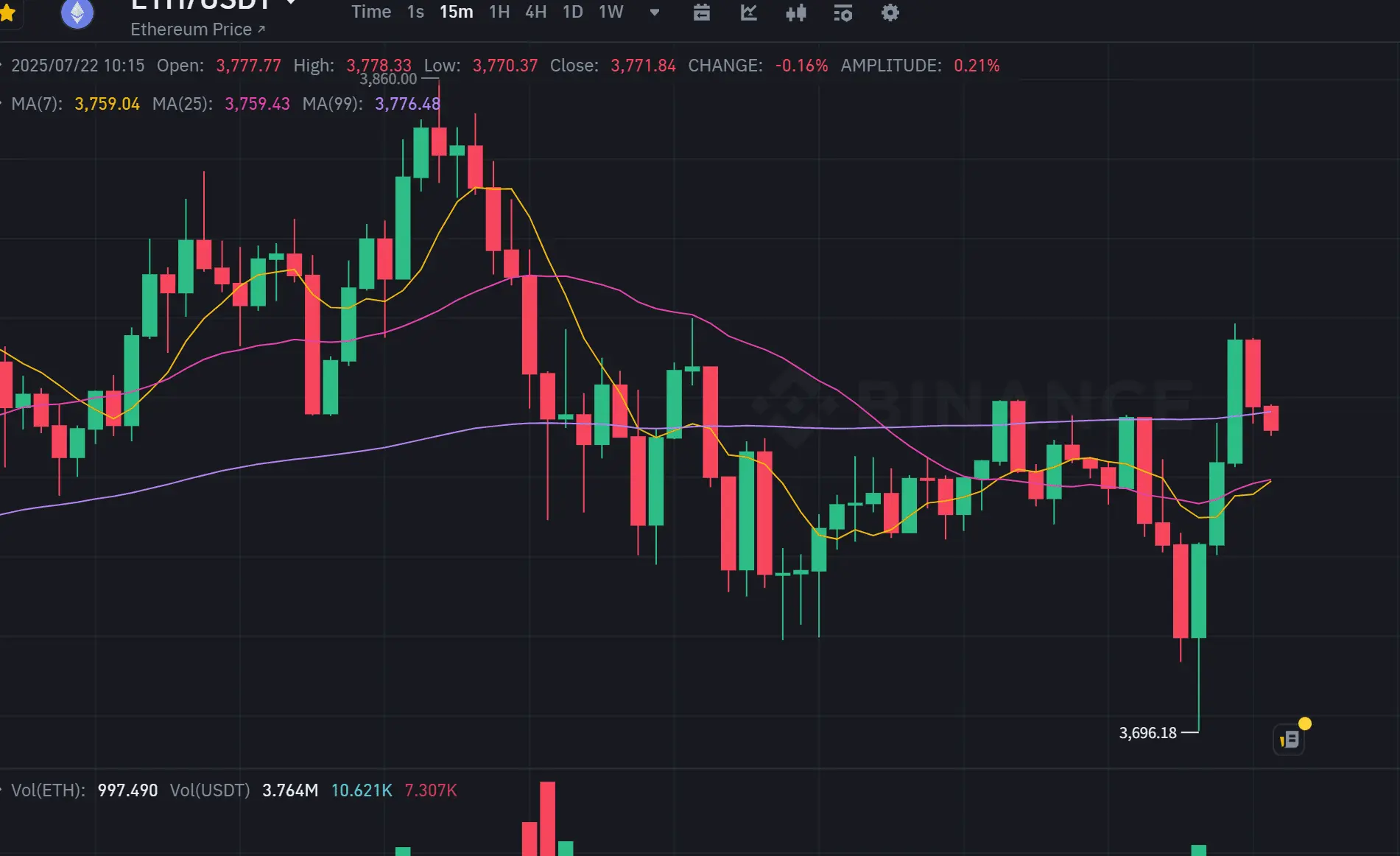Click the Vol(ETH) value 997.490
Viewport: 1400px width, 856px height.
[127, 790]
